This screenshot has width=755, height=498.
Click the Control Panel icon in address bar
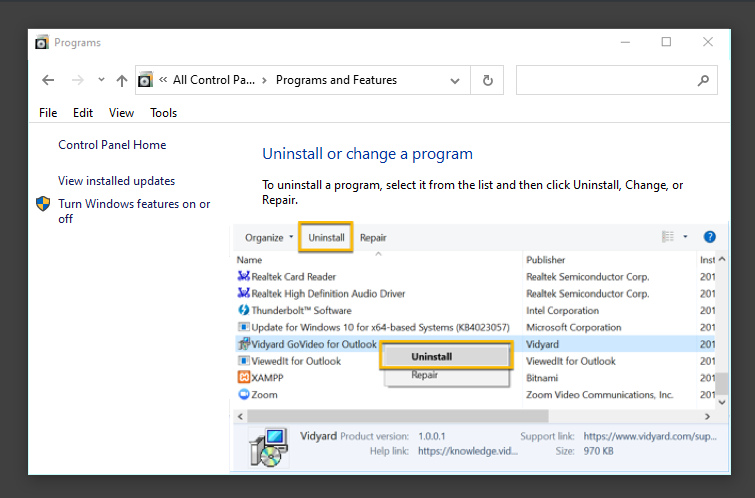coord(145,79)
